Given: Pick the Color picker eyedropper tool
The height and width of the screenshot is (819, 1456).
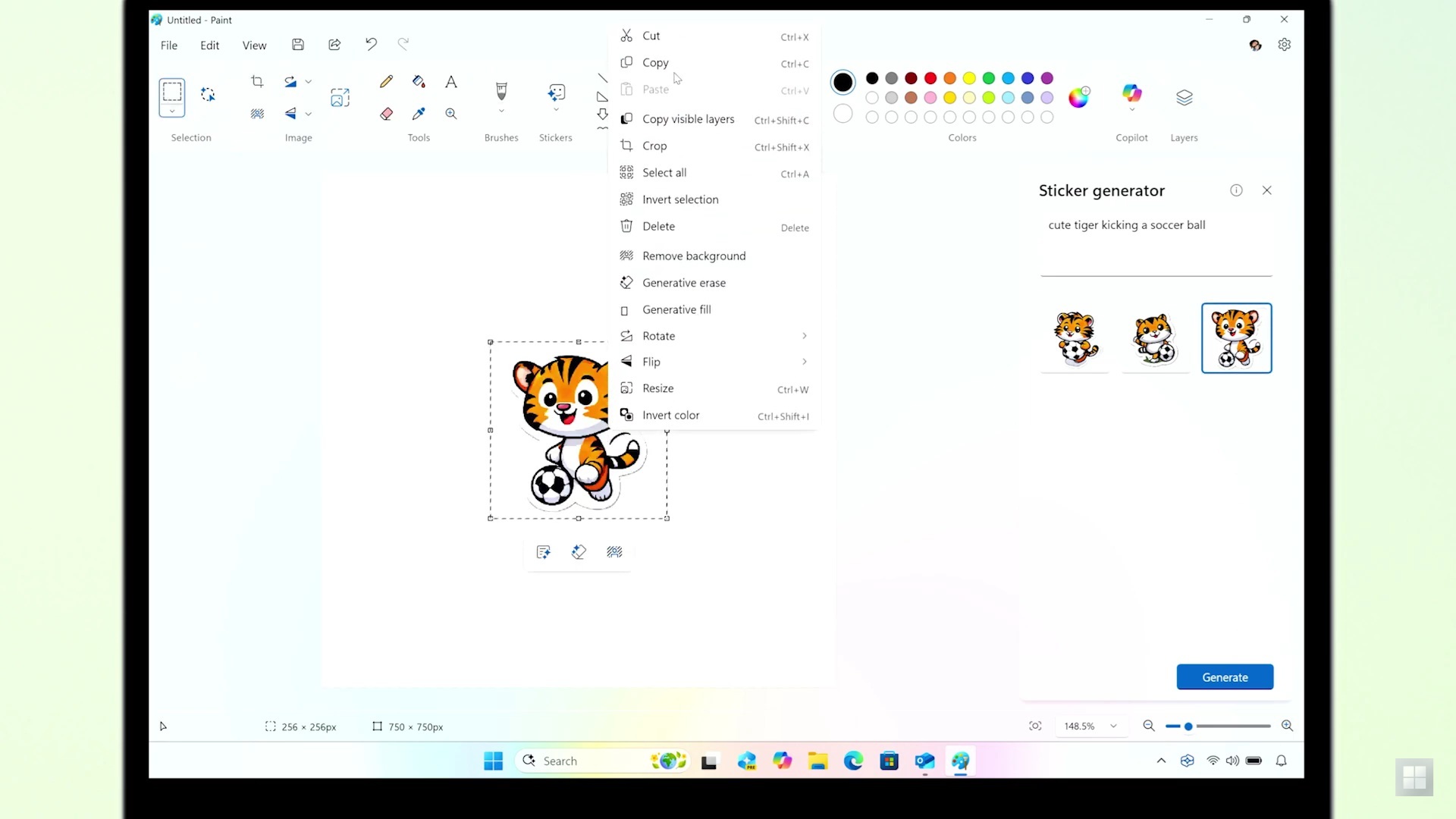Looking at the screenshot, I should pyautogui.click(x=419, y=114).
